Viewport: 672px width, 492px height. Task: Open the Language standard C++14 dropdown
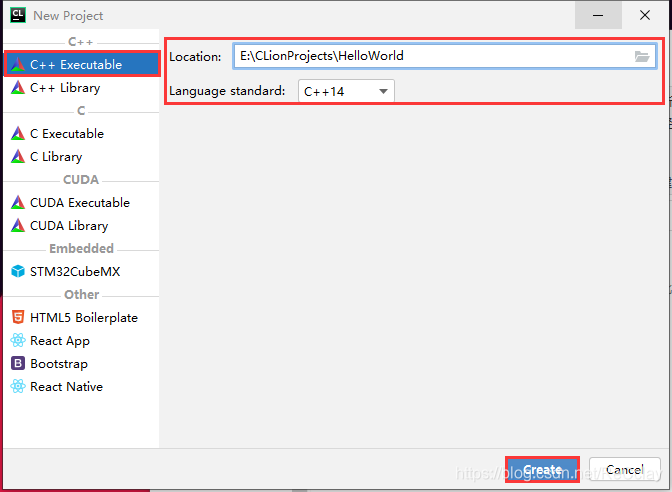(x=346, y=91)
